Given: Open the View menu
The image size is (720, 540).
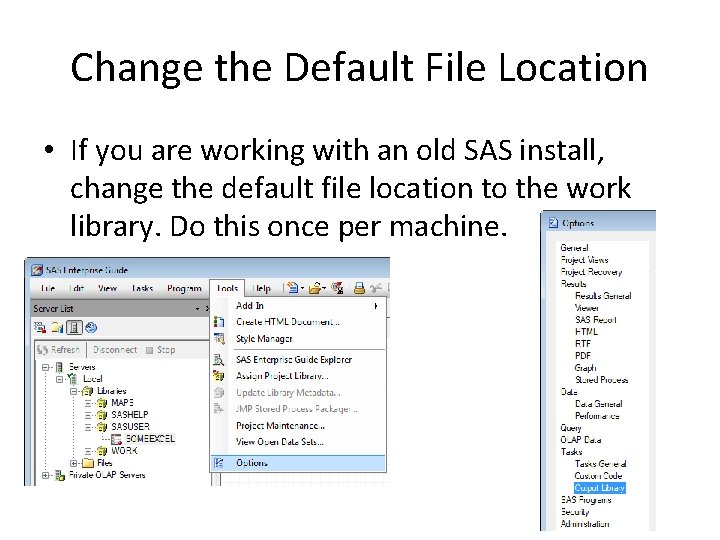Looking at the screenshot, I should coord(107,288).
